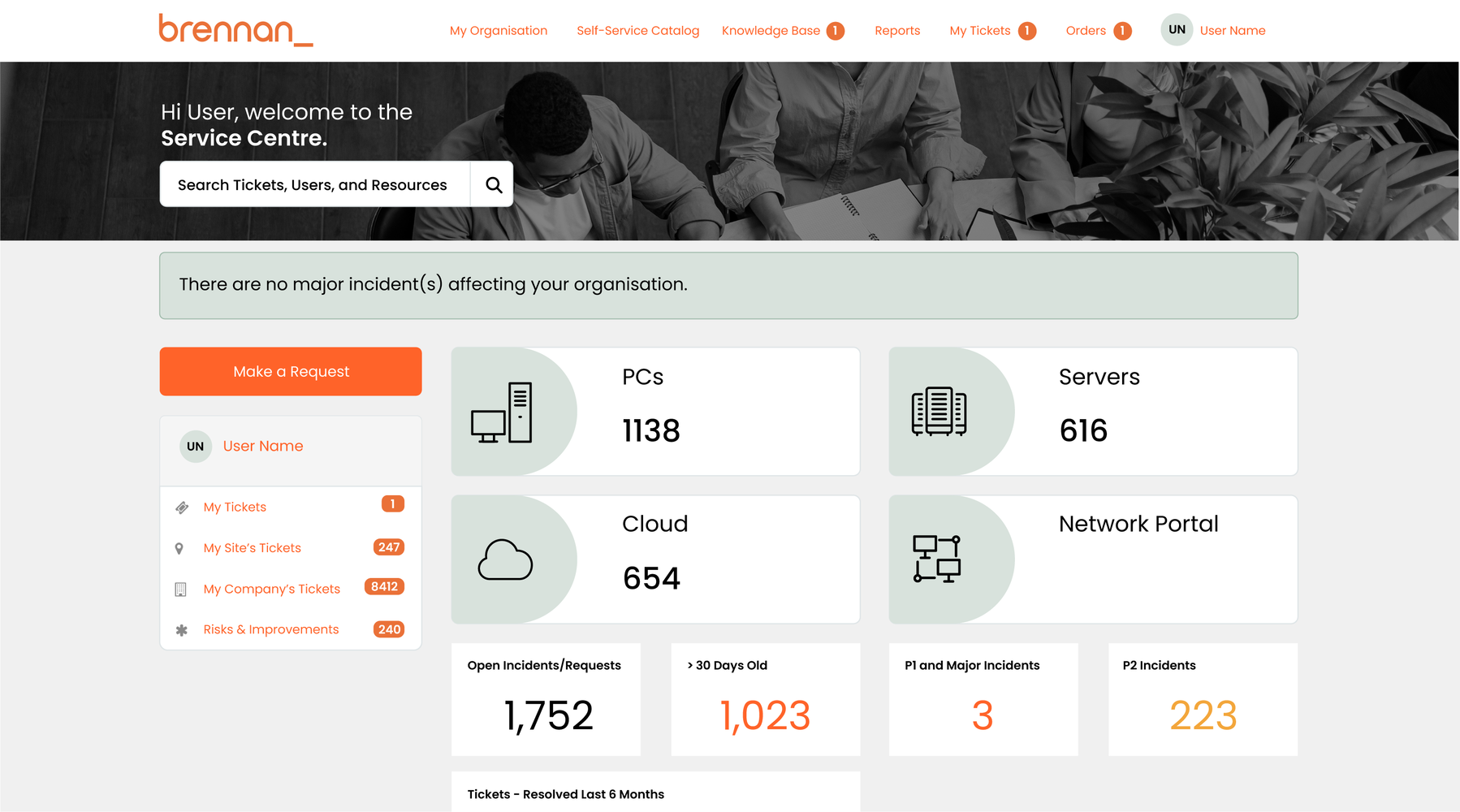Click the location pin icon for site tickets

click(x=179, y=549)
